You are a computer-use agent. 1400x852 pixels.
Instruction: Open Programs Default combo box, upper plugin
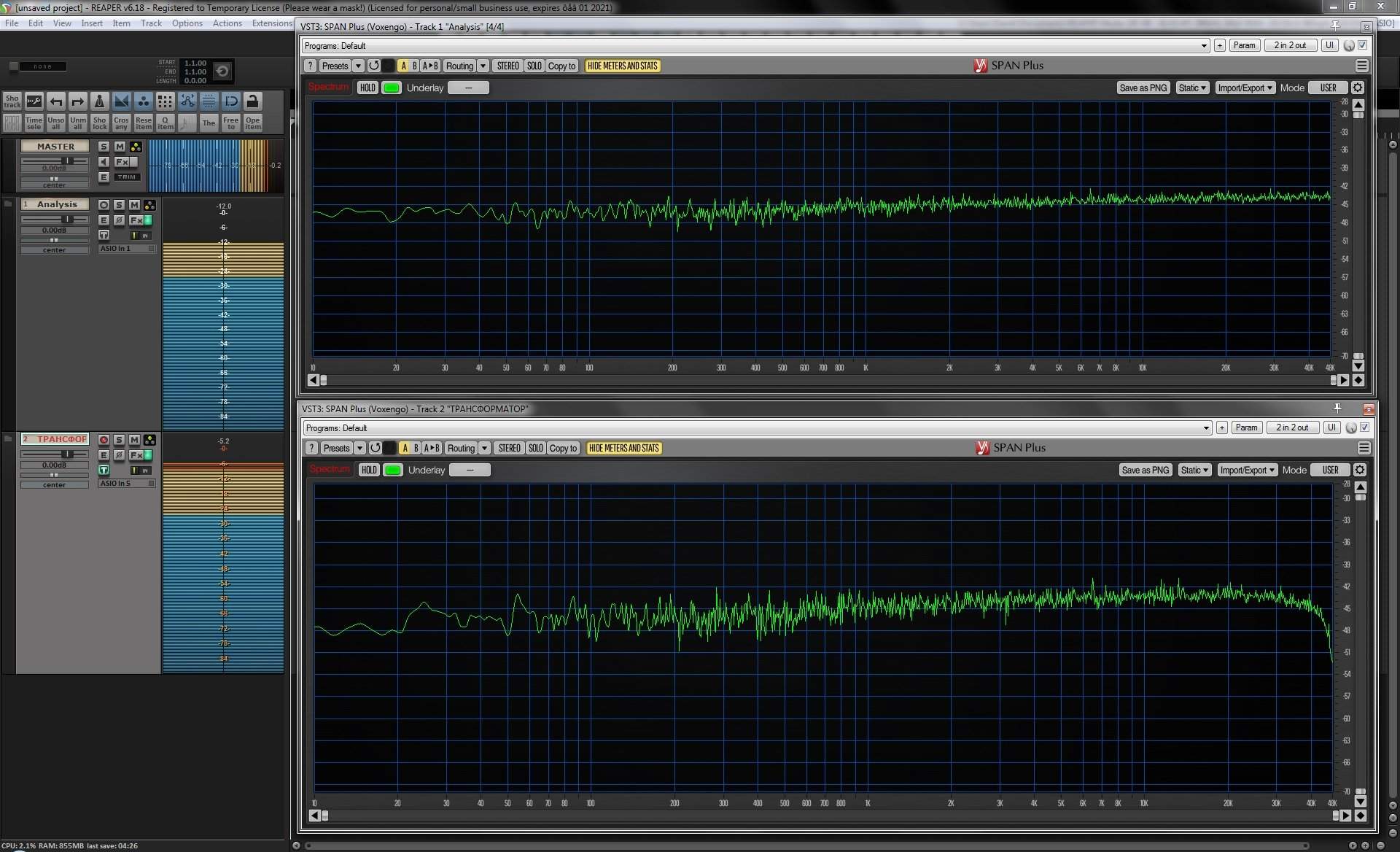[x=755, y=45]
